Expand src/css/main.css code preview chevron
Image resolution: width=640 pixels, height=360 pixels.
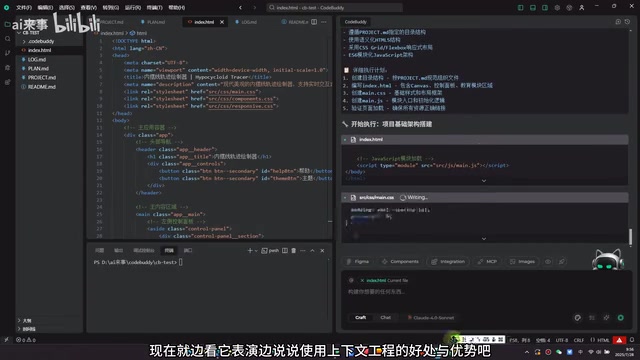point(484,239)
